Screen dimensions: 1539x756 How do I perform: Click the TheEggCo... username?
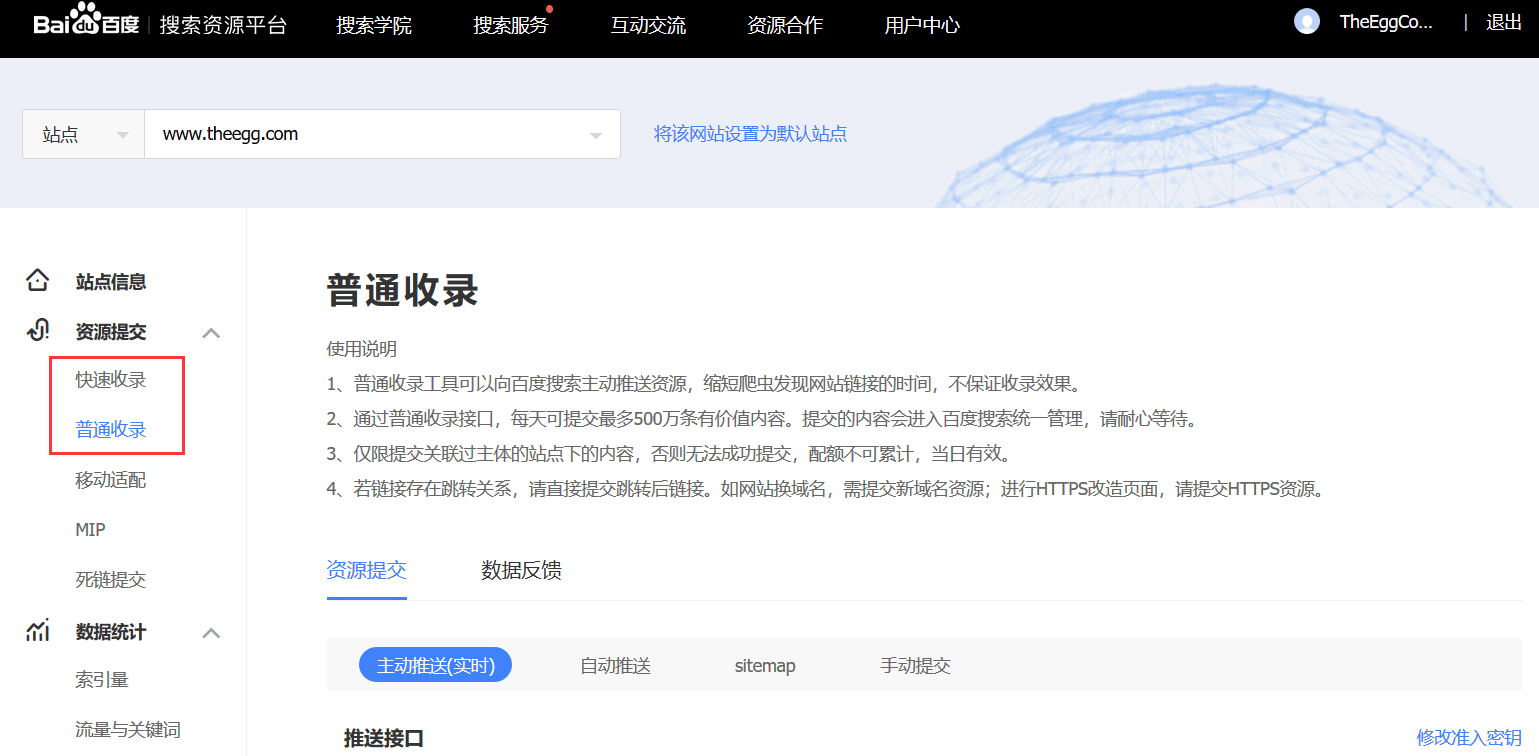[x=1387, y=22]
